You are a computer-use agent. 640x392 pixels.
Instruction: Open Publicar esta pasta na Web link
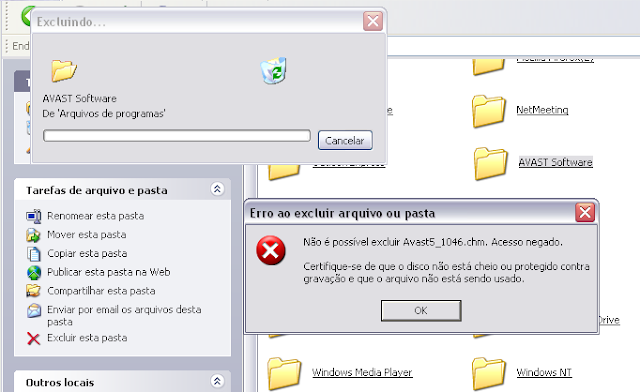[109, 272]
